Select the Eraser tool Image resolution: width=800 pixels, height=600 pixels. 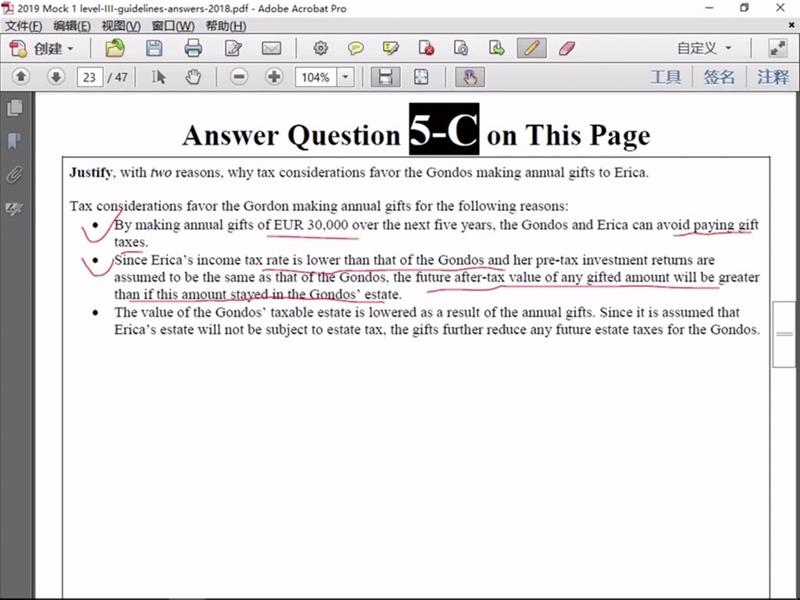click(567, 48)
